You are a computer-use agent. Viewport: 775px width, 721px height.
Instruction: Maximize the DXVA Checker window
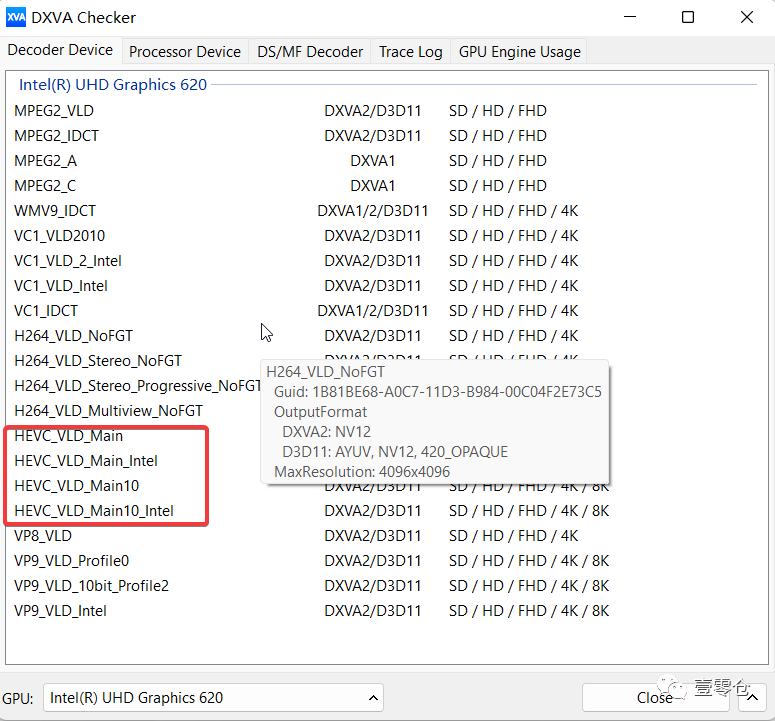(x=688, y=17)
